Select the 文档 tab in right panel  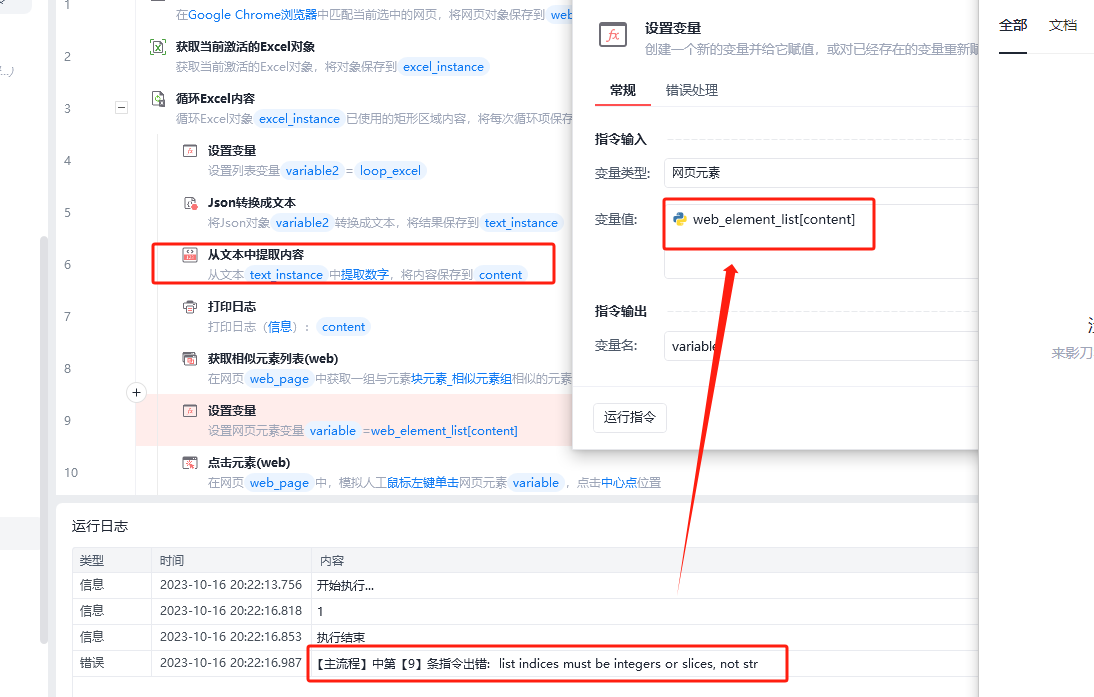pos(1063,26)
